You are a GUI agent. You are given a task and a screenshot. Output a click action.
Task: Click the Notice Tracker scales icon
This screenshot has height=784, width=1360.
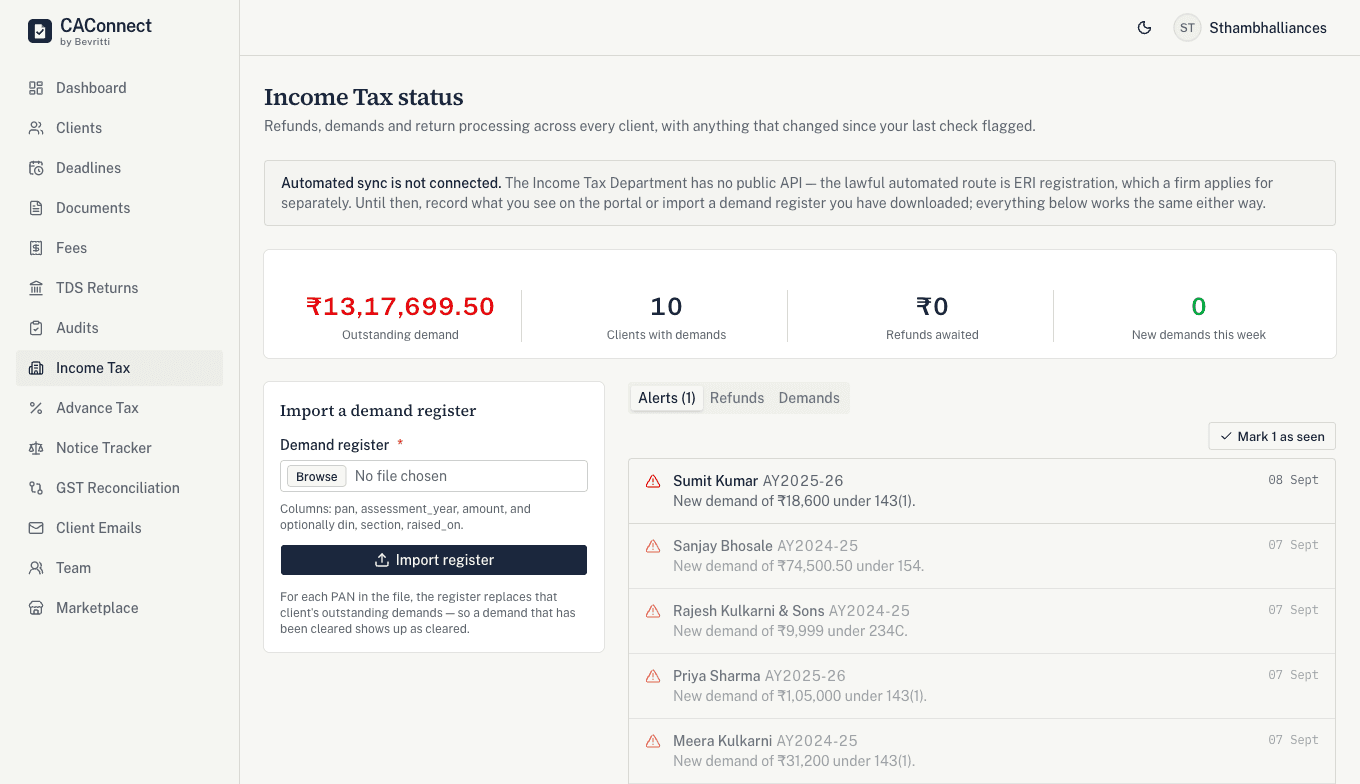coord(36,448)
